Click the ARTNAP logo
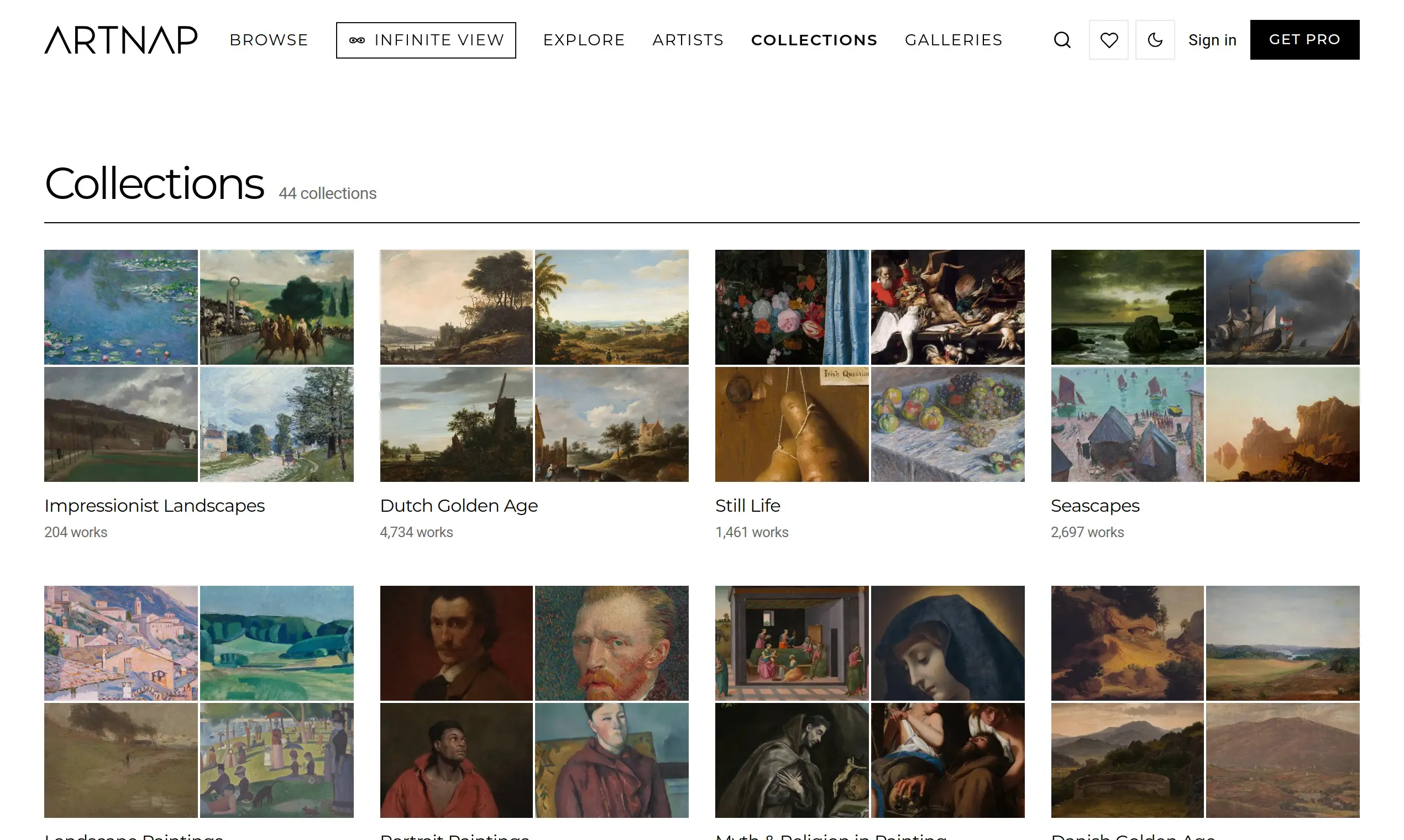Screen dimensions: 1404x840 coord(121,40)
